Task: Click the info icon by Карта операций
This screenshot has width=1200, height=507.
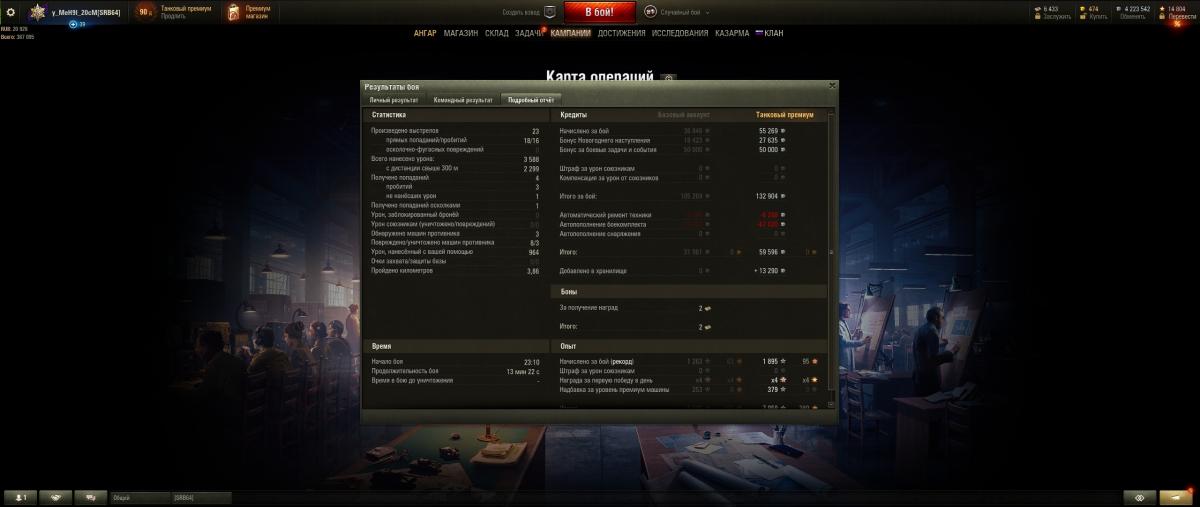Action: click(669, 77)
